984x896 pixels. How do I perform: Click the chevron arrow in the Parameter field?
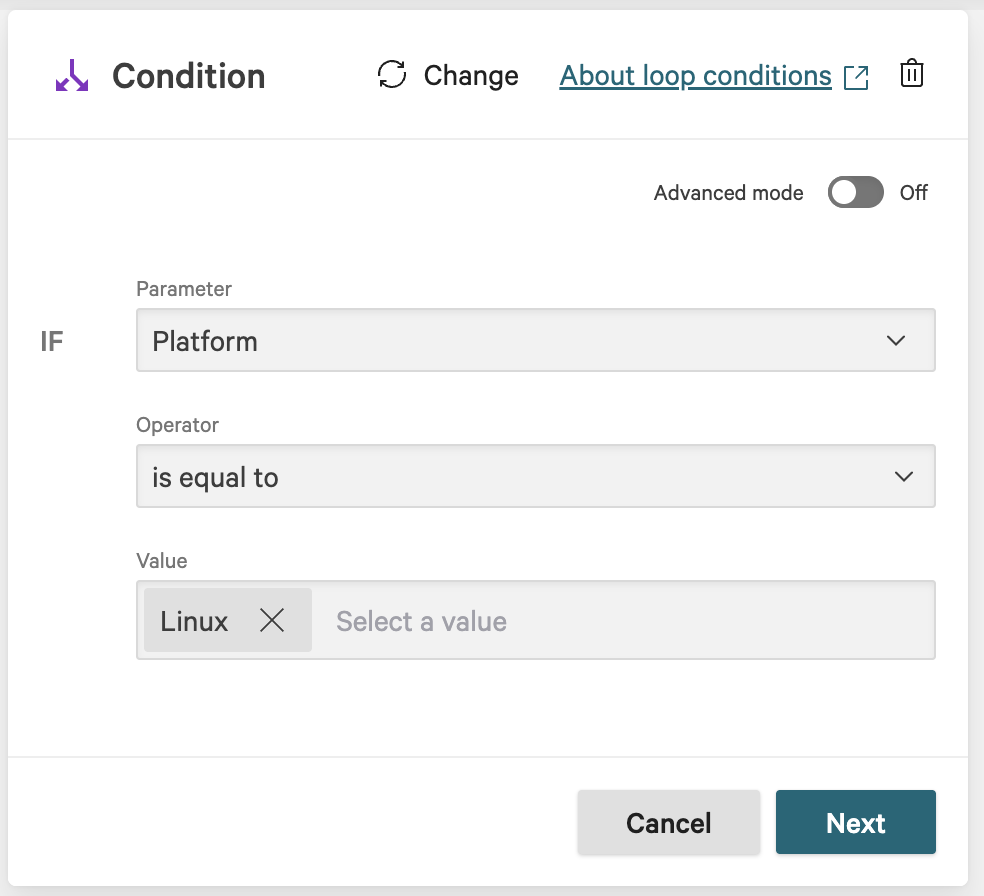(x=896, y=341)
